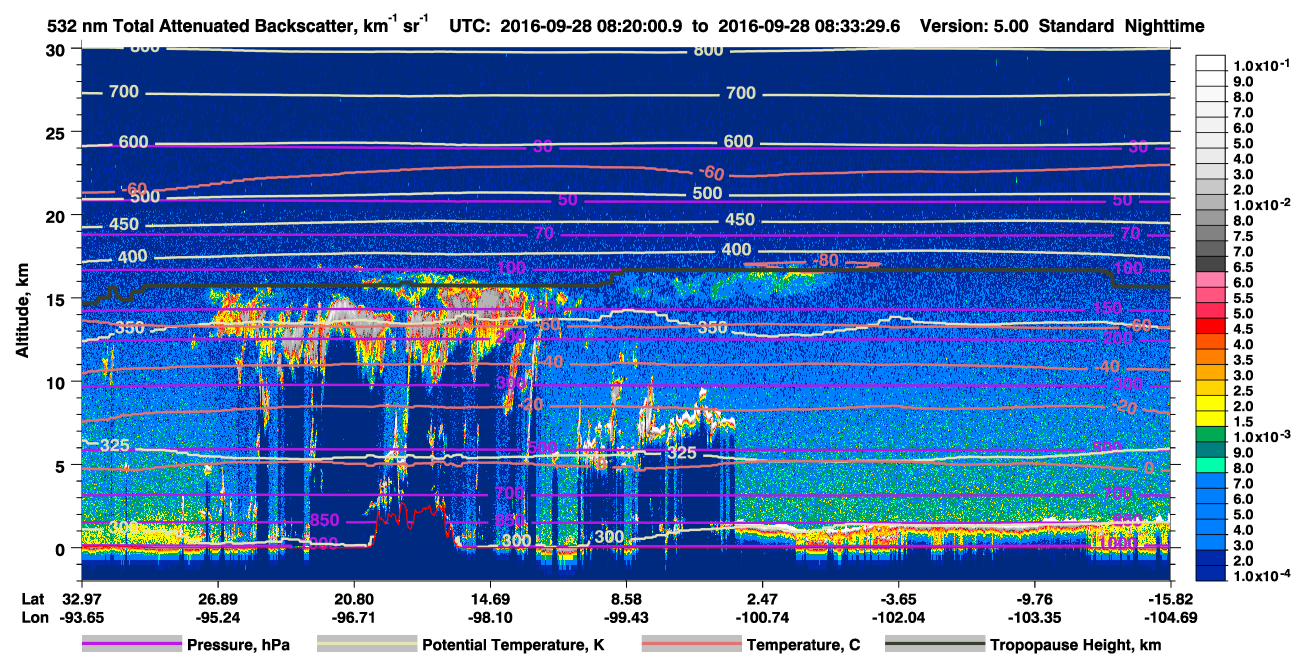Image resolution: width=1300 pixels, height=667 pixels.
Task: Click the latitude value -15.82
Action: point(1171,599)
